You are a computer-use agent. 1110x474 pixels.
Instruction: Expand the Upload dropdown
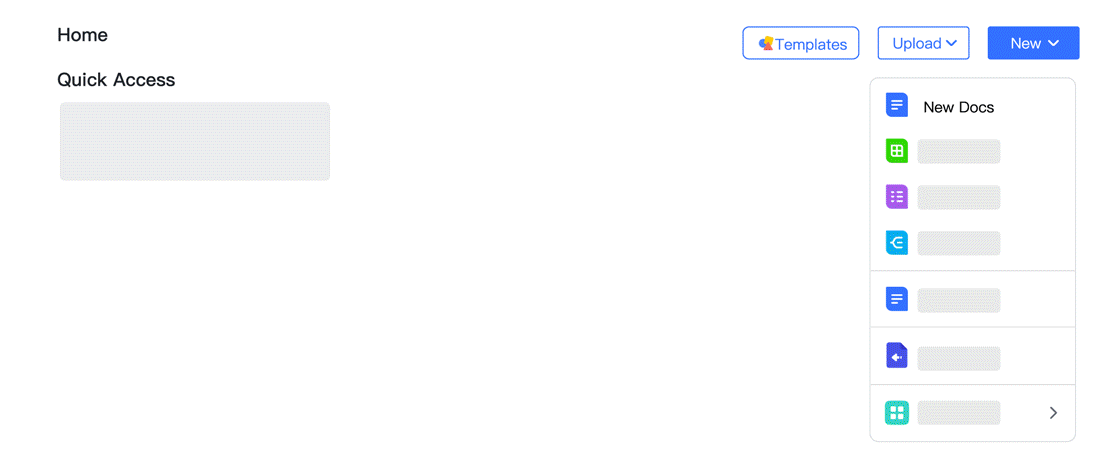point(923,43)
